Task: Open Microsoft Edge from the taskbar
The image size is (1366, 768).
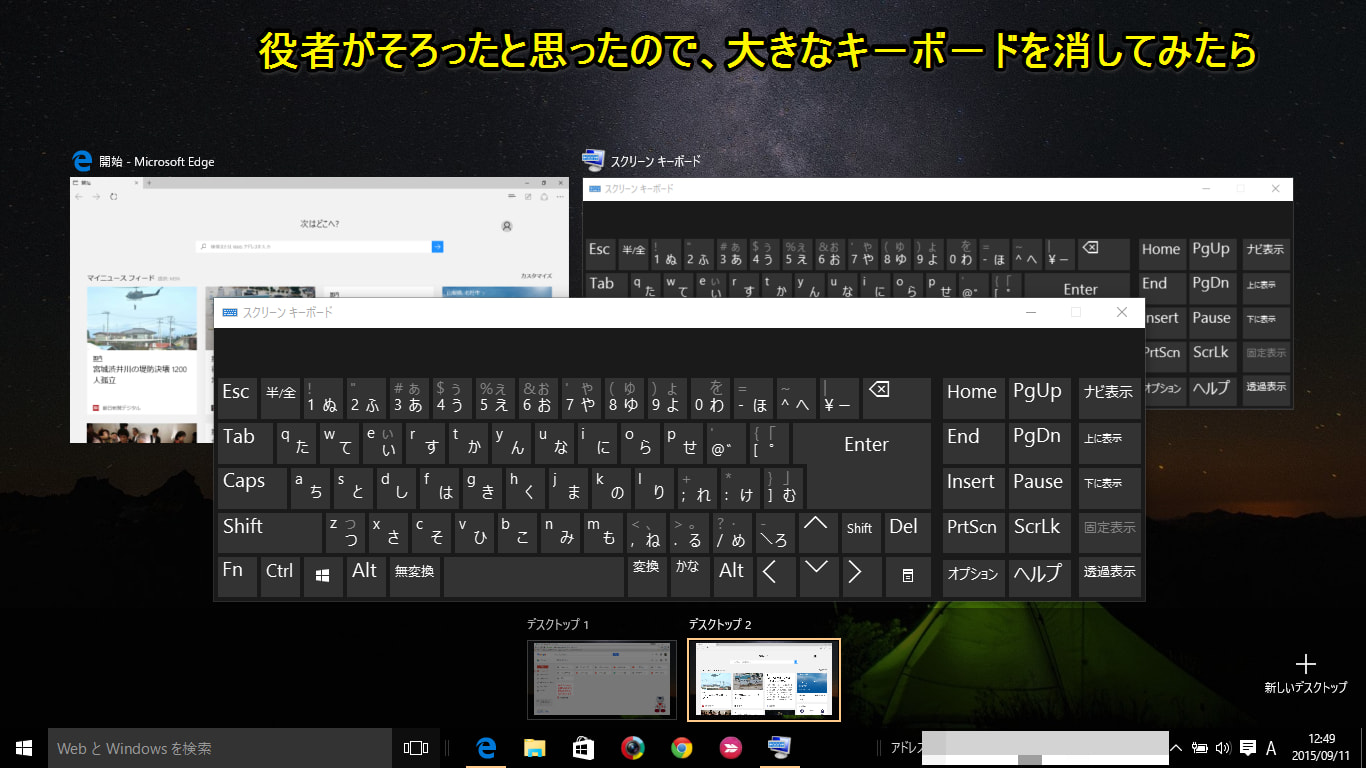Action: click(487, 748)
